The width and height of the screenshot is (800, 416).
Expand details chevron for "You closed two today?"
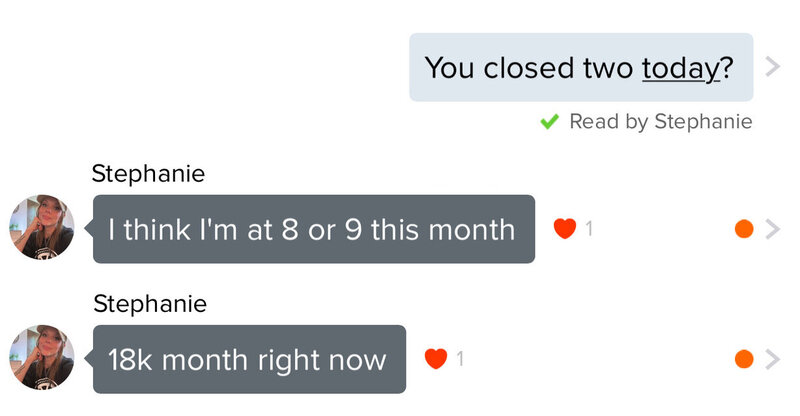[x=771, y=67]
